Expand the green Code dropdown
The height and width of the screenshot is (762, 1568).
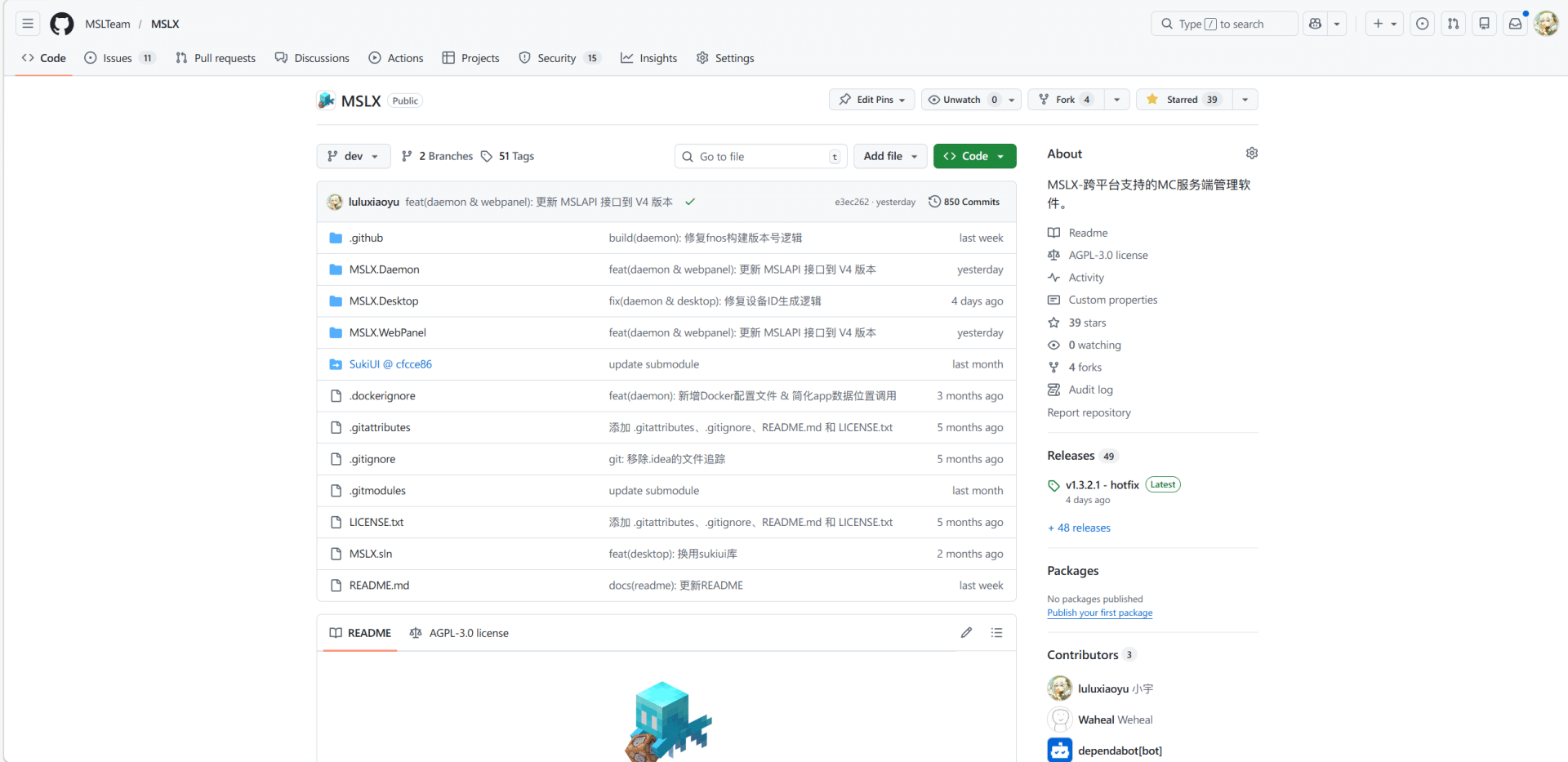974,156
